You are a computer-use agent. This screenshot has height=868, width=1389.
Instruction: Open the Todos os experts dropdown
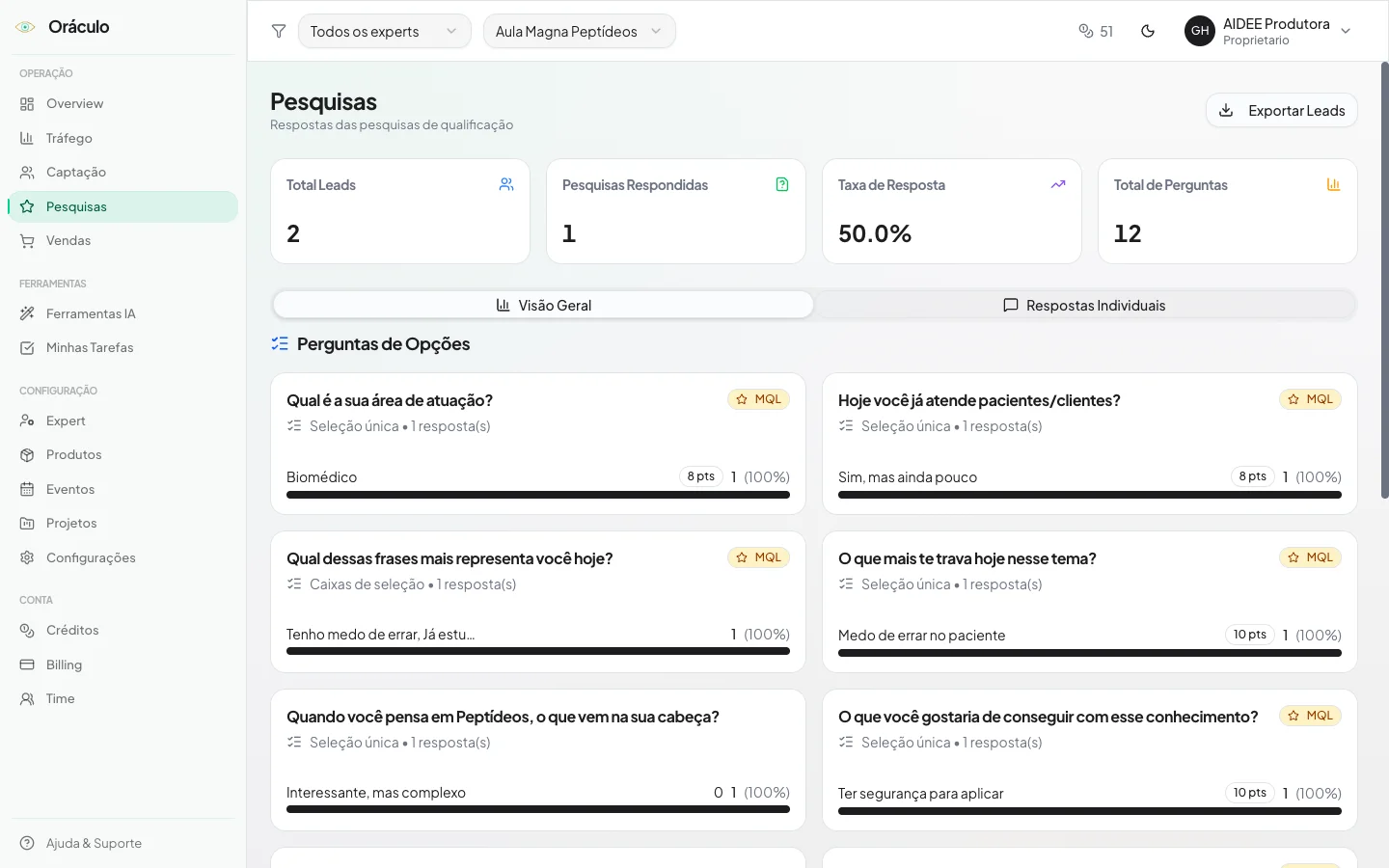coord(385,31)
